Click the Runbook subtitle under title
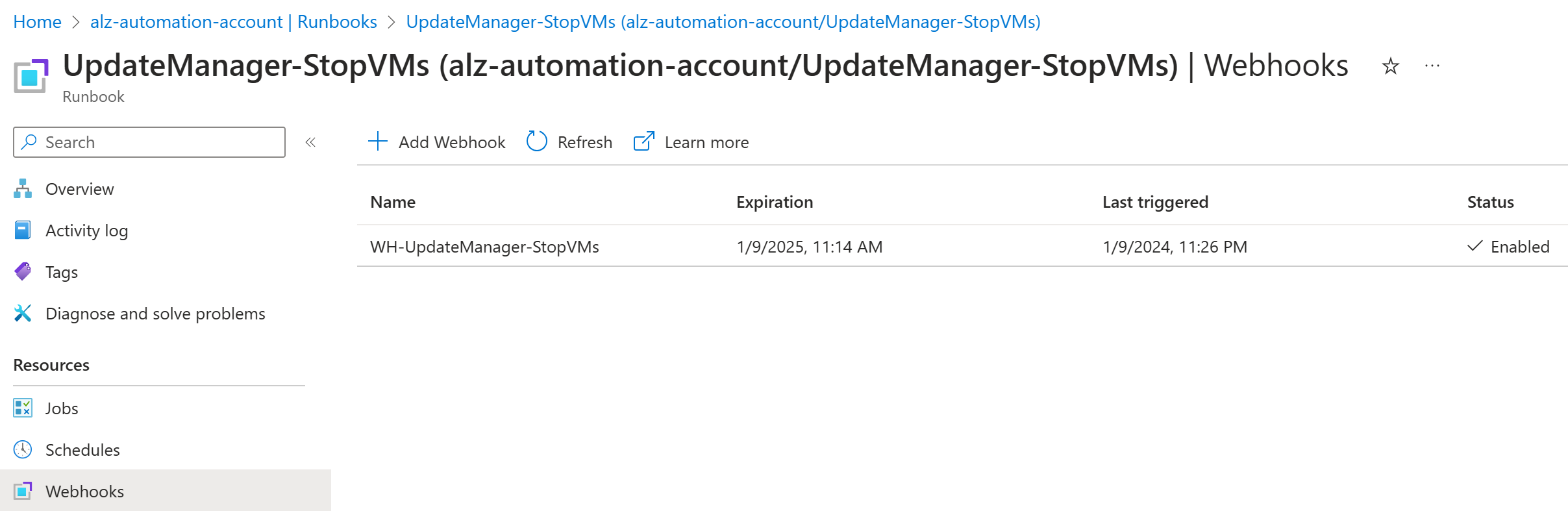Screen dimensions: 1568x522 tap(93, 97)
